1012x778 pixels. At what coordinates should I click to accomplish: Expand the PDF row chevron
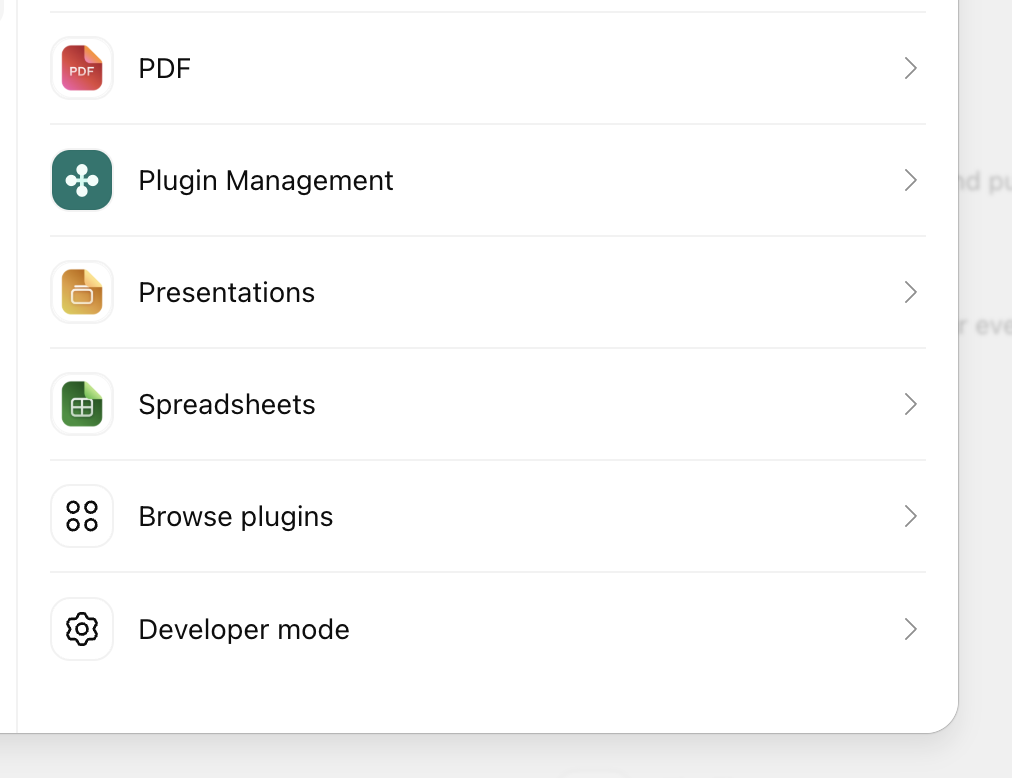[910, 68]
